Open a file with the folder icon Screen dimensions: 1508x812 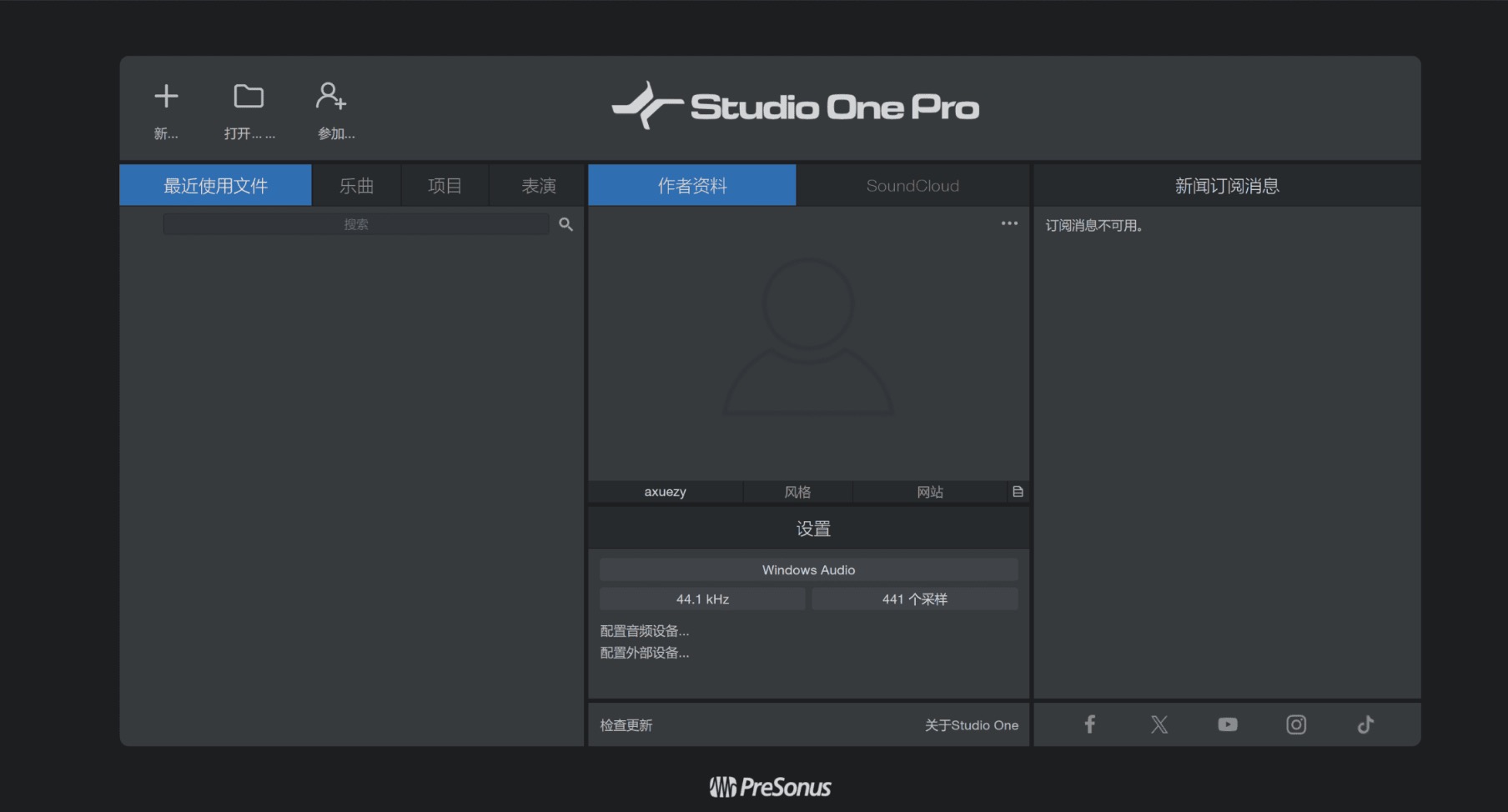pos(249,96)
